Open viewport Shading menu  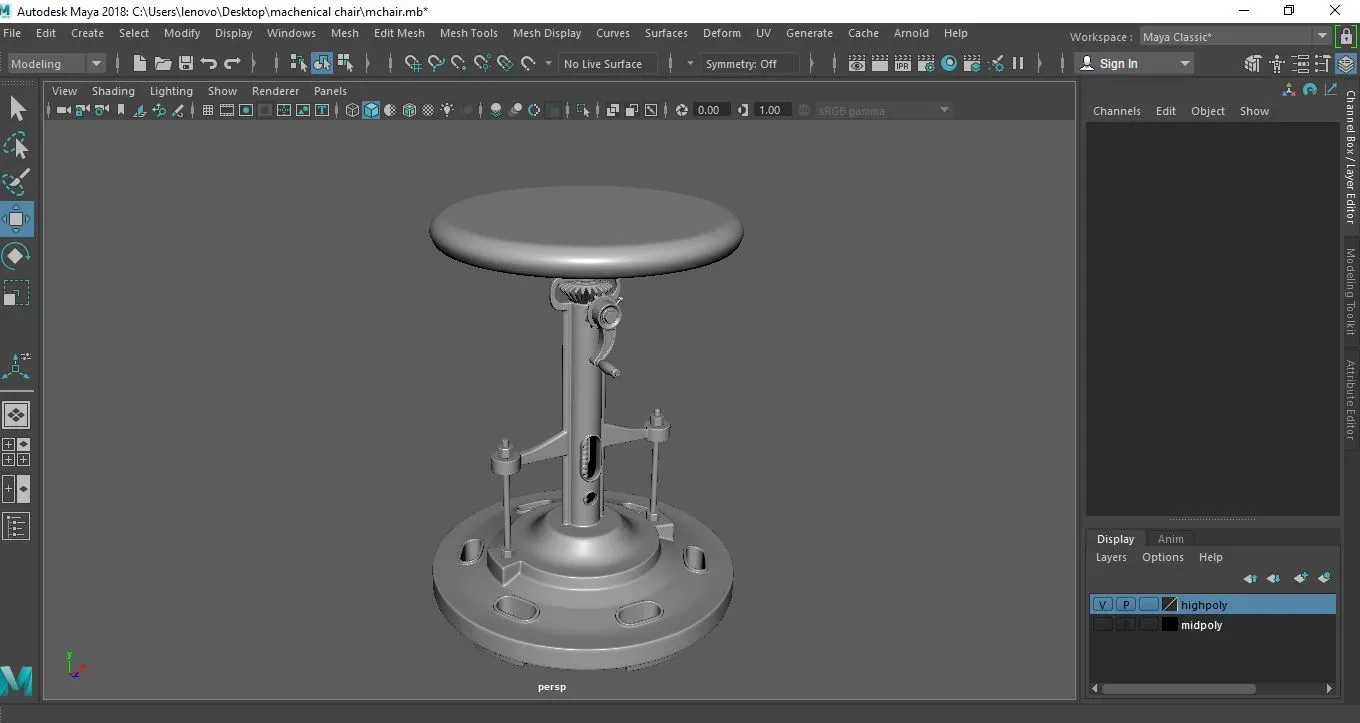click(x=113, y=91)
